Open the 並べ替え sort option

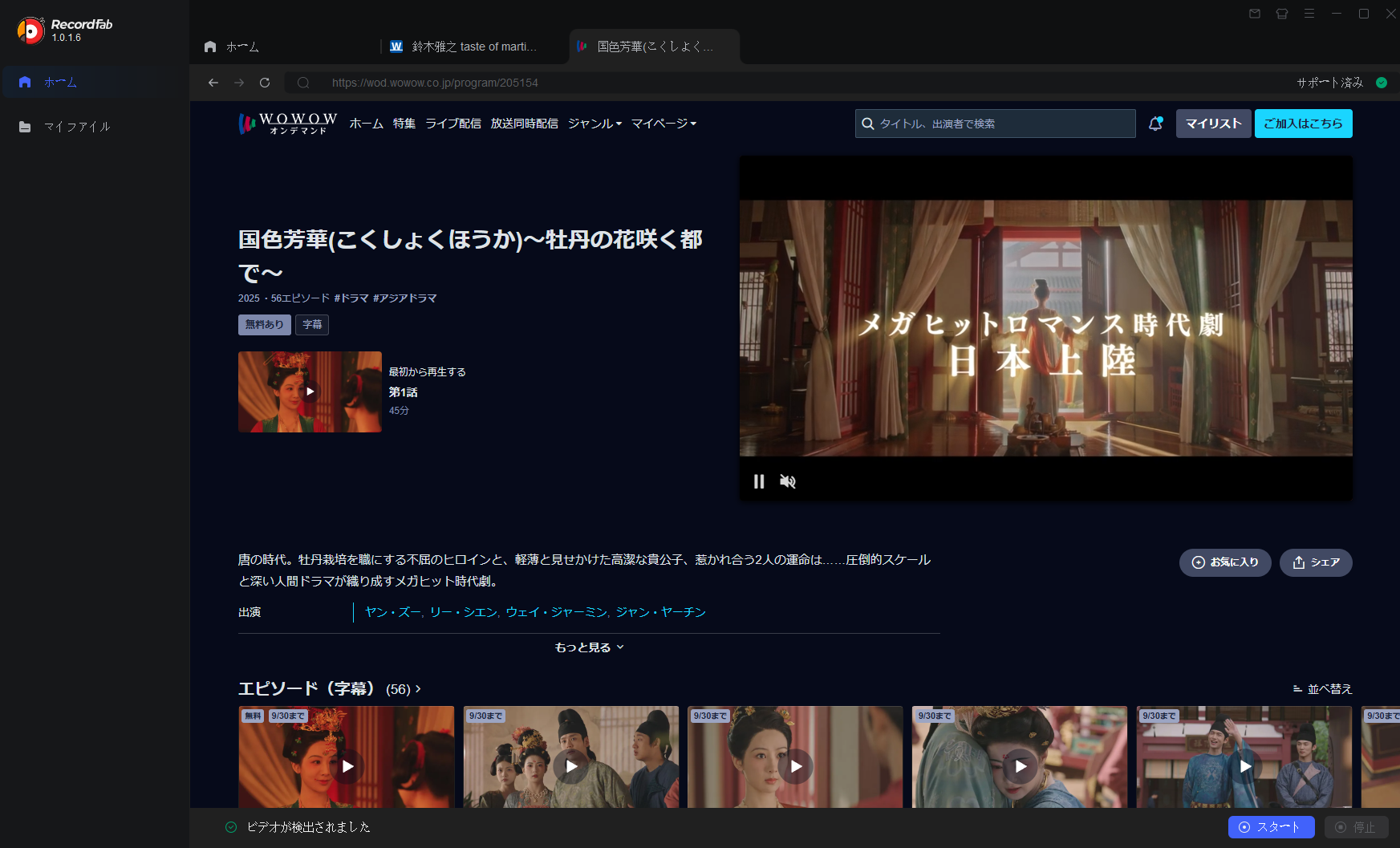coord(1322,689)
